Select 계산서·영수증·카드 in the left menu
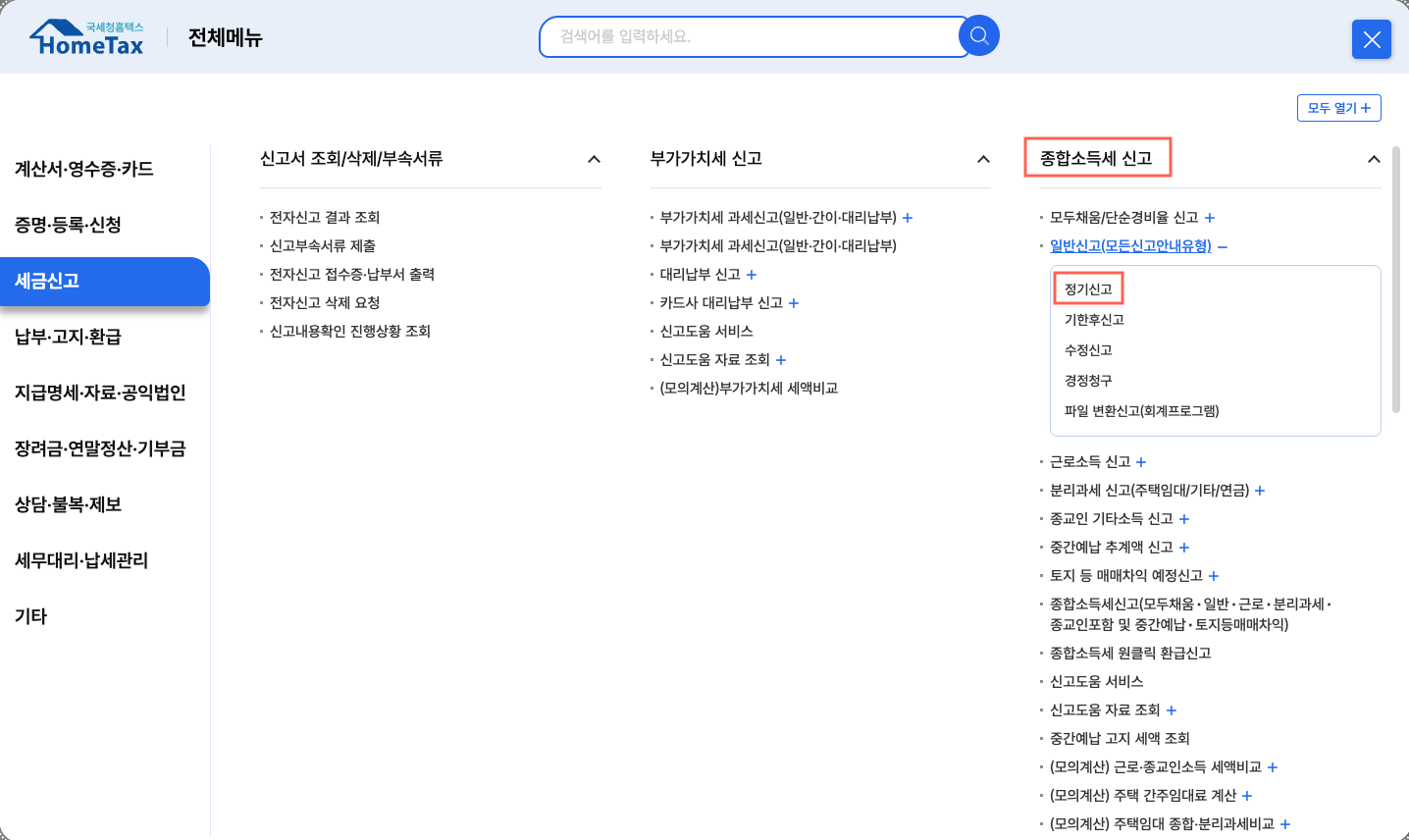1409x840 pixels. [x=84, y=169]
